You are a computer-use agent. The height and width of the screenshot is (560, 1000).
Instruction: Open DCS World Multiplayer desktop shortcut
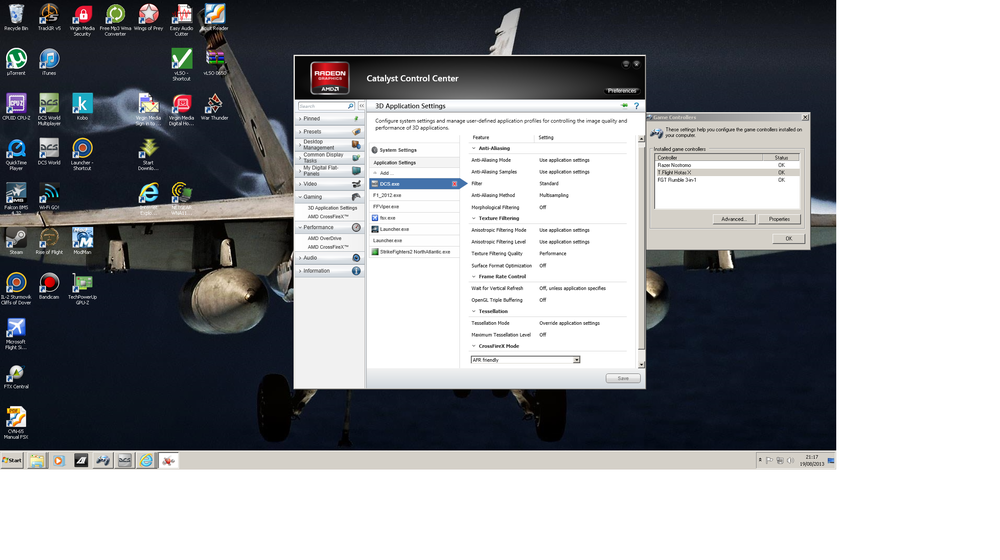[49, 110]
